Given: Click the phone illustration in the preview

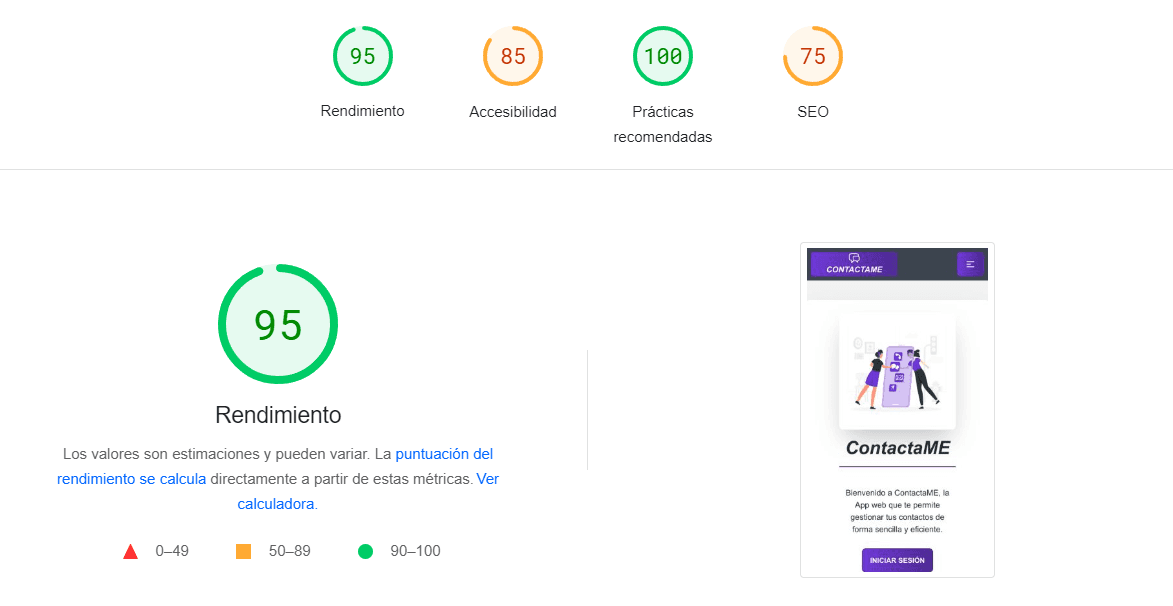Looking at the screenshot, I should pyautogui.click(x=897, y=371).
